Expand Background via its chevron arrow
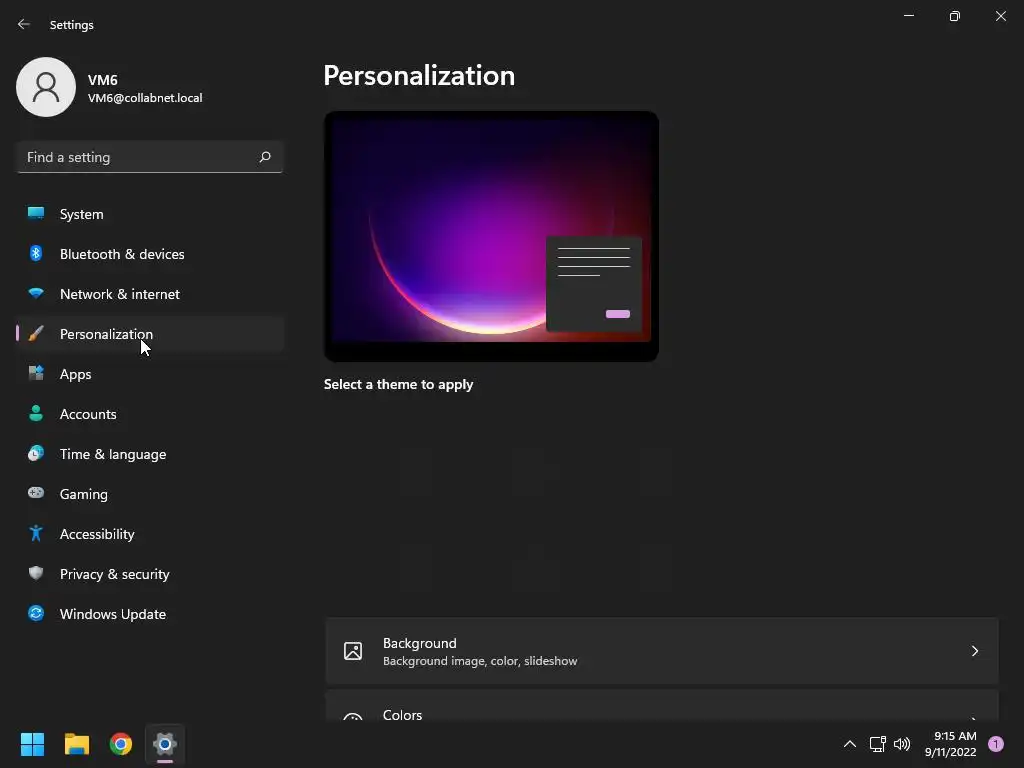1024x768 pixels. [974, 651]
